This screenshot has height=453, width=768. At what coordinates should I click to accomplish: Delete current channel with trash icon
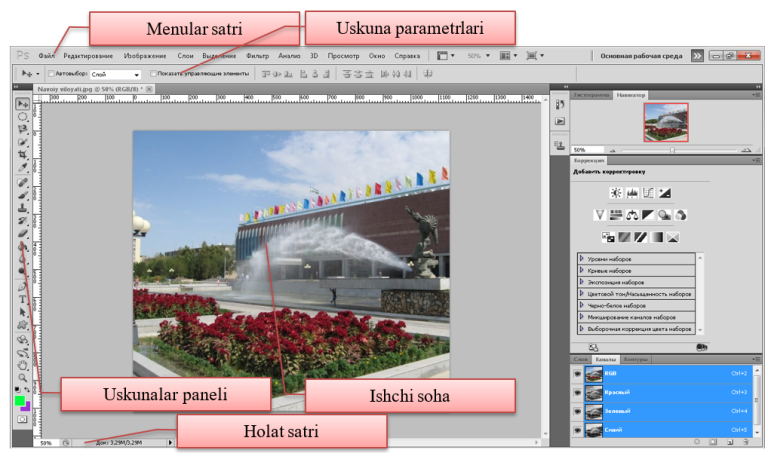pyautogui.click(x=746, y=442)
